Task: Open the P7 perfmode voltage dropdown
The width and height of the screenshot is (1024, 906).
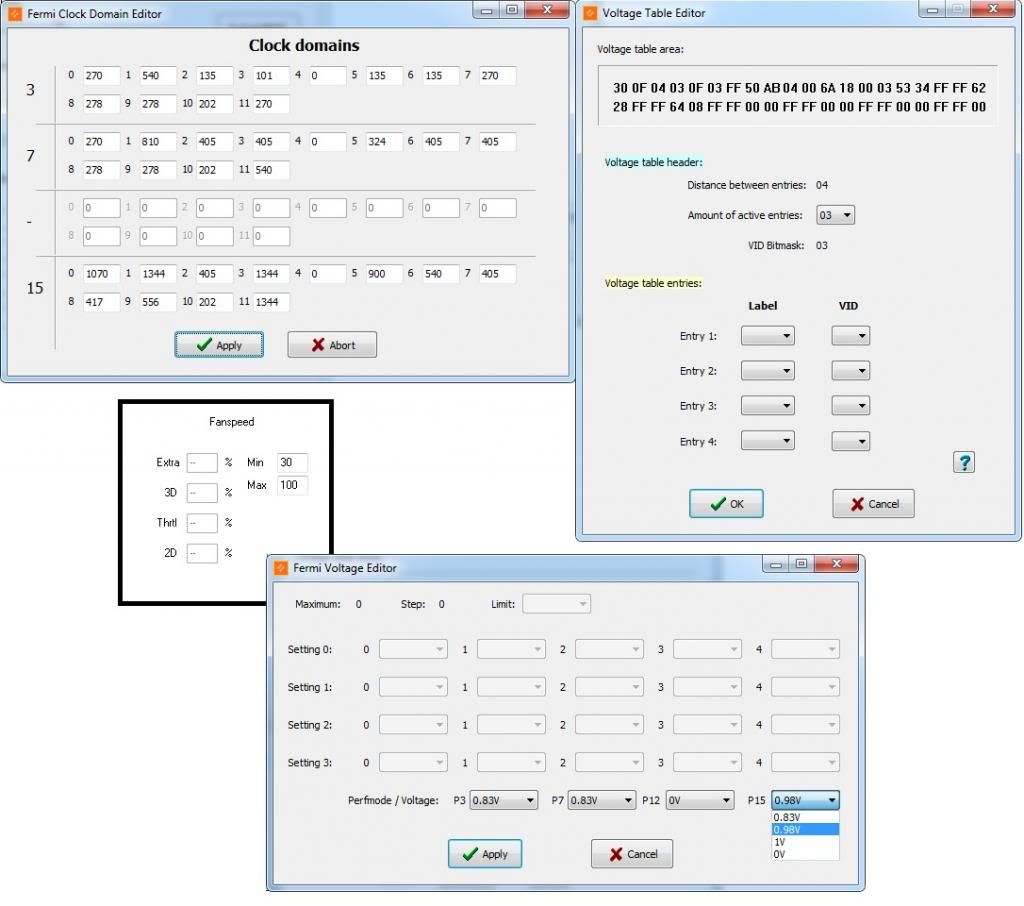Action: 601,800
